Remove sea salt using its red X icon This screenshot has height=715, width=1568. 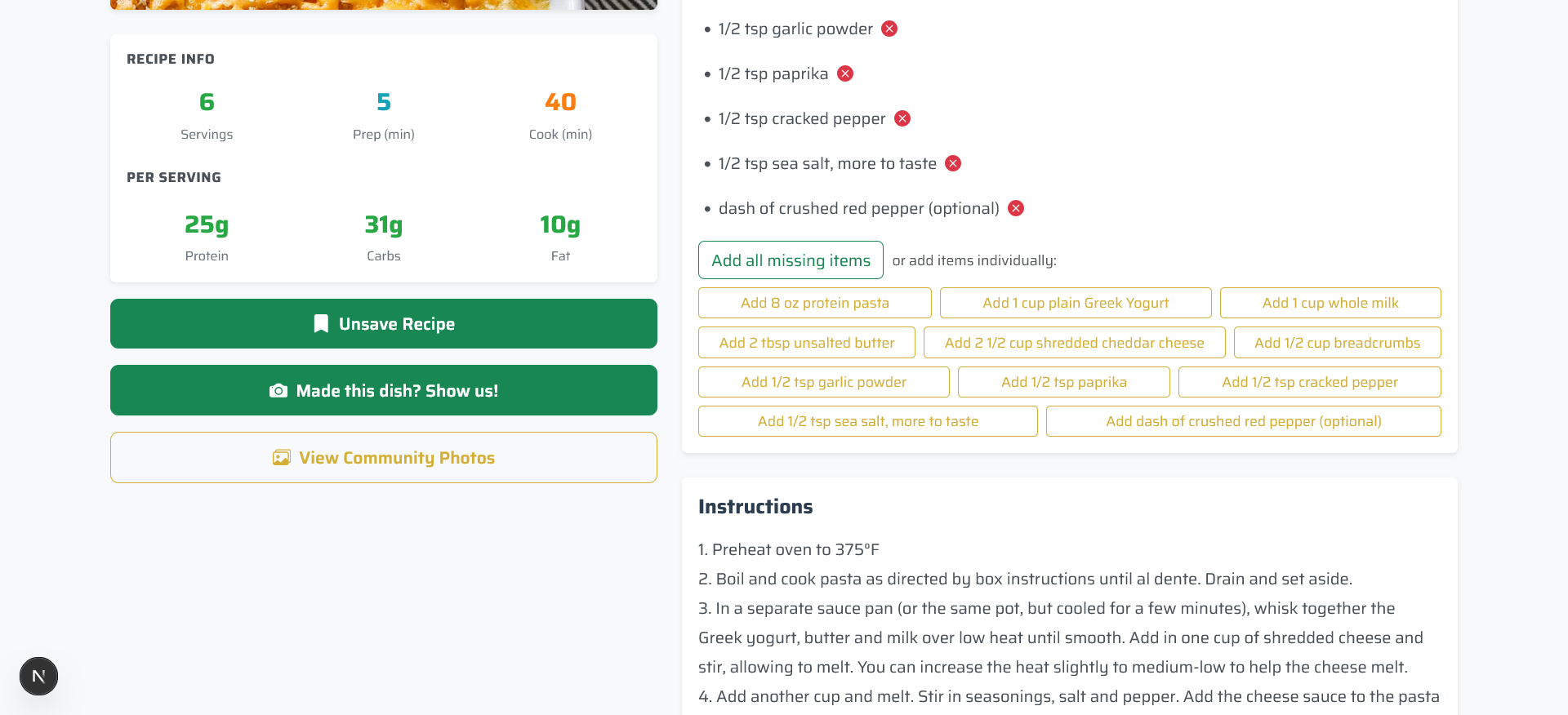coord(952,163)
